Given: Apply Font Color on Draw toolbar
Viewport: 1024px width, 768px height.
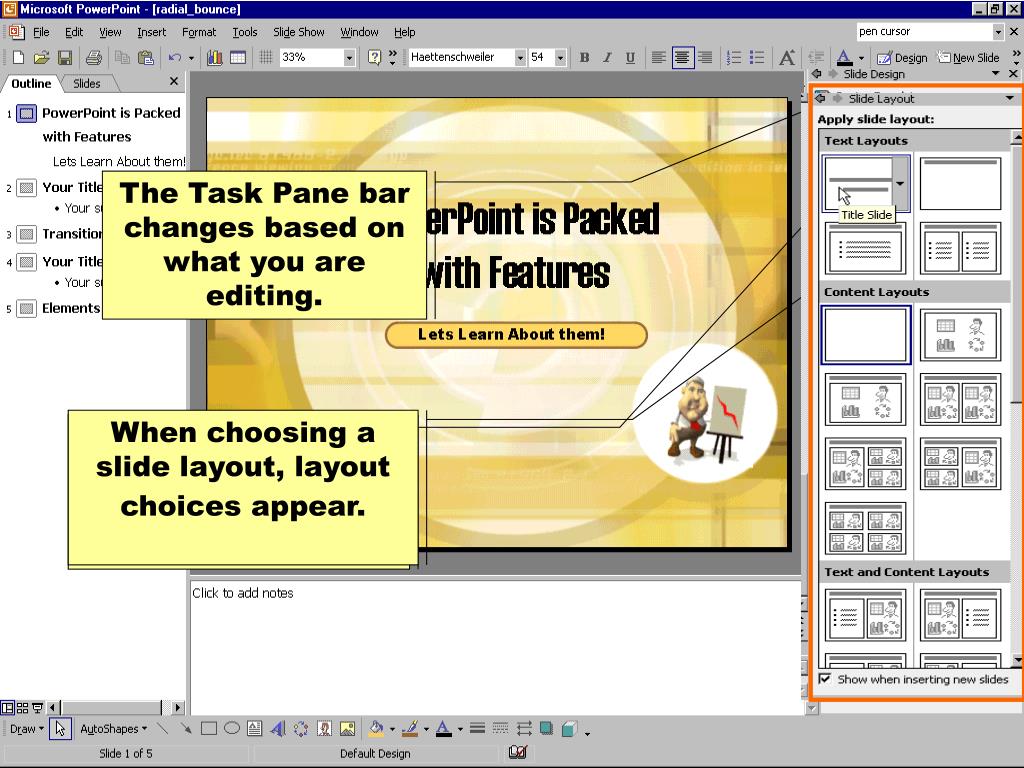Looking at the screenshot, I should pos(443,728).
